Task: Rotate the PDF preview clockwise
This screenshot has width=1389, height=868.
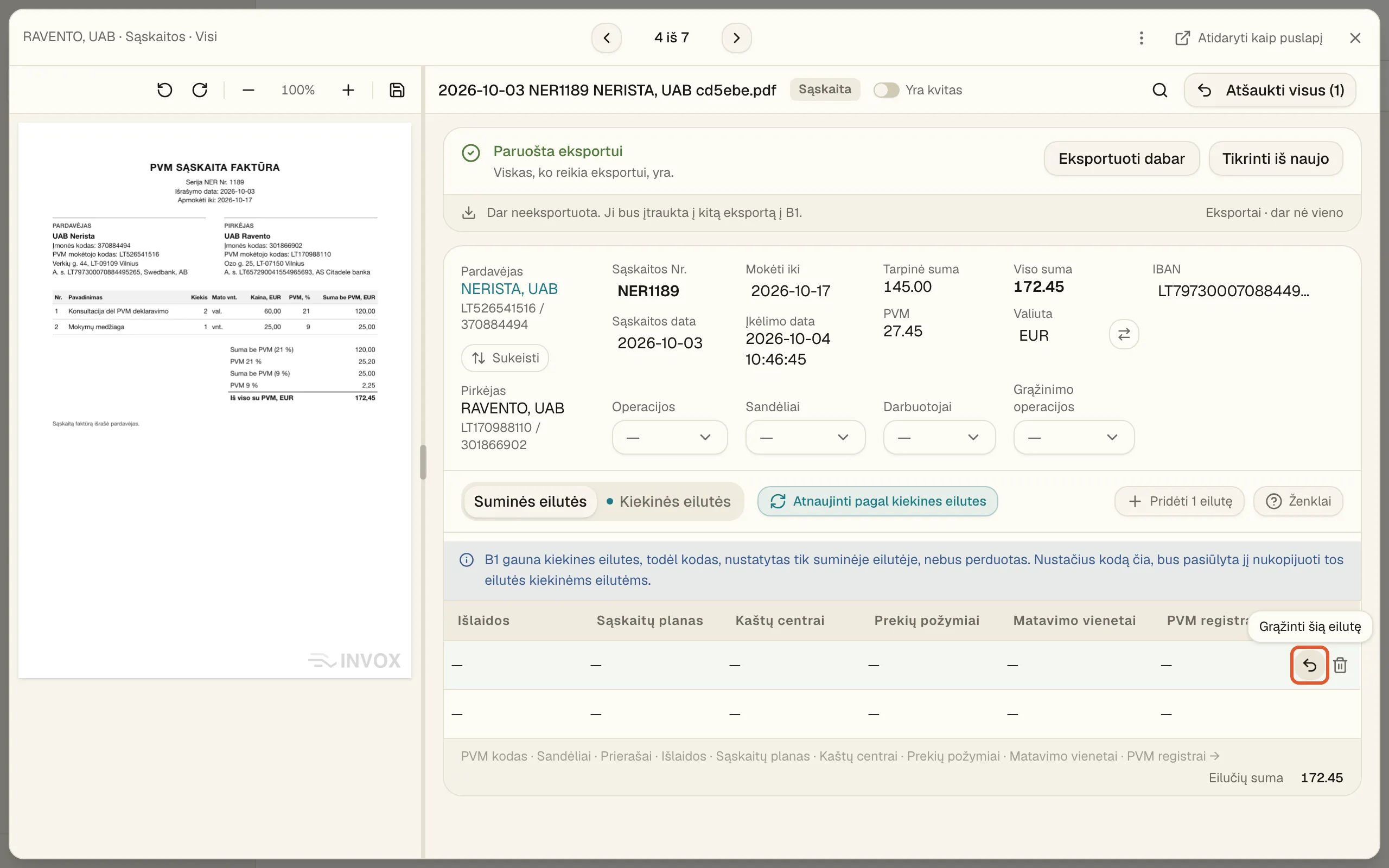Action: click(x=200, y=90)
